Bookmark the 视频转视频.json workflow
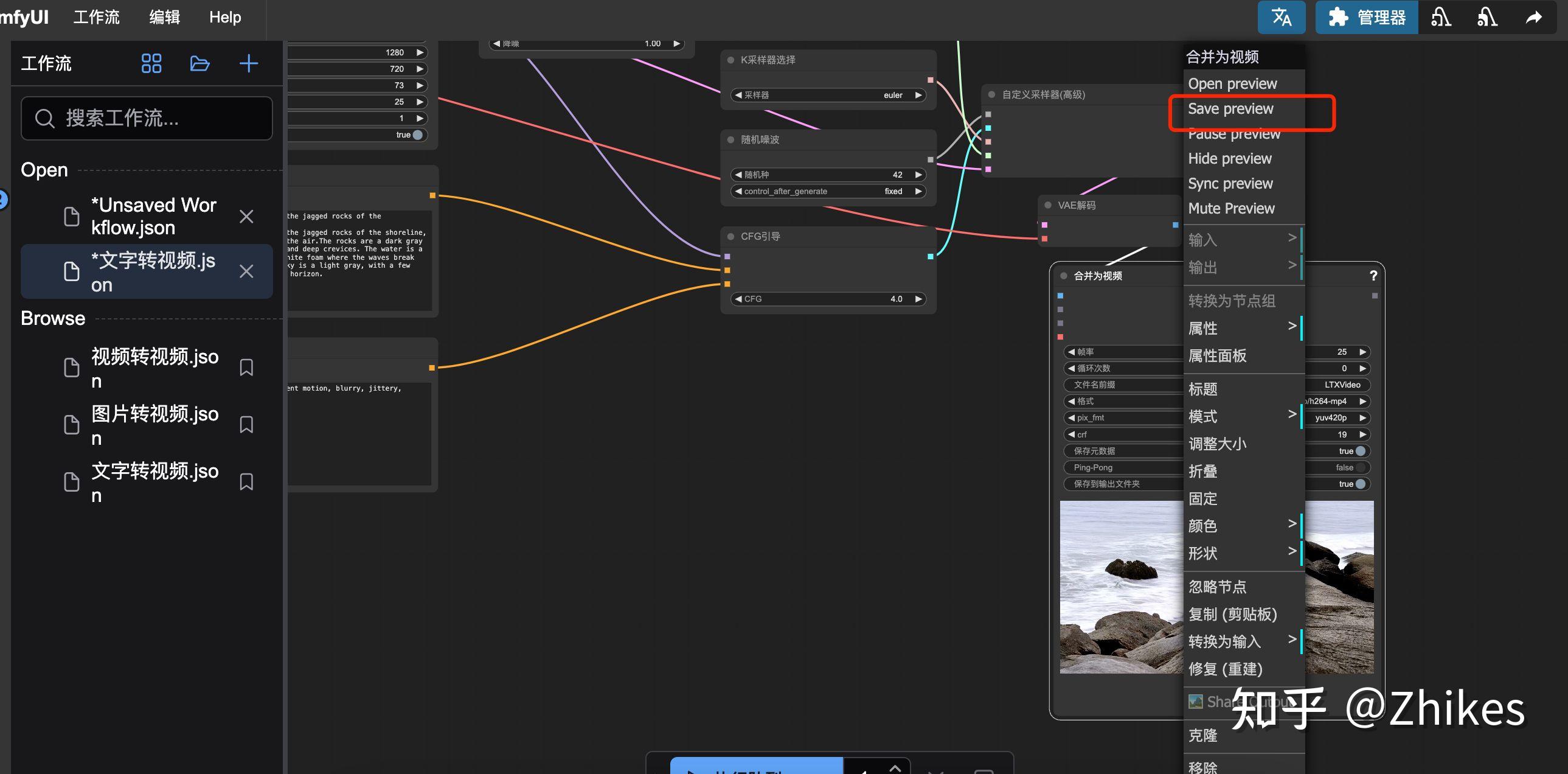This screenshot has height=774, width=1568. [x=246, y=367]
